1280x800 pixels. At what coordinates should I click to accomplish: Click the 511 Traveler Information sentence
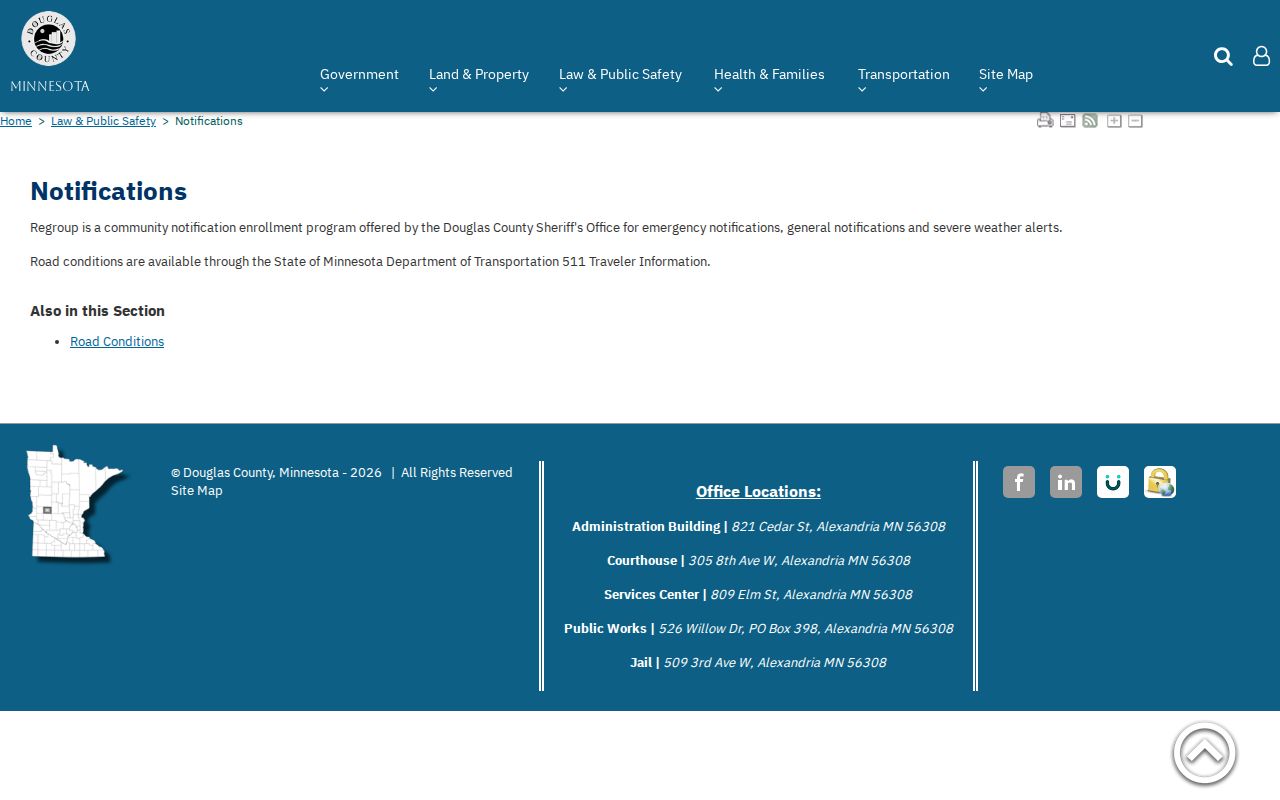370,262
